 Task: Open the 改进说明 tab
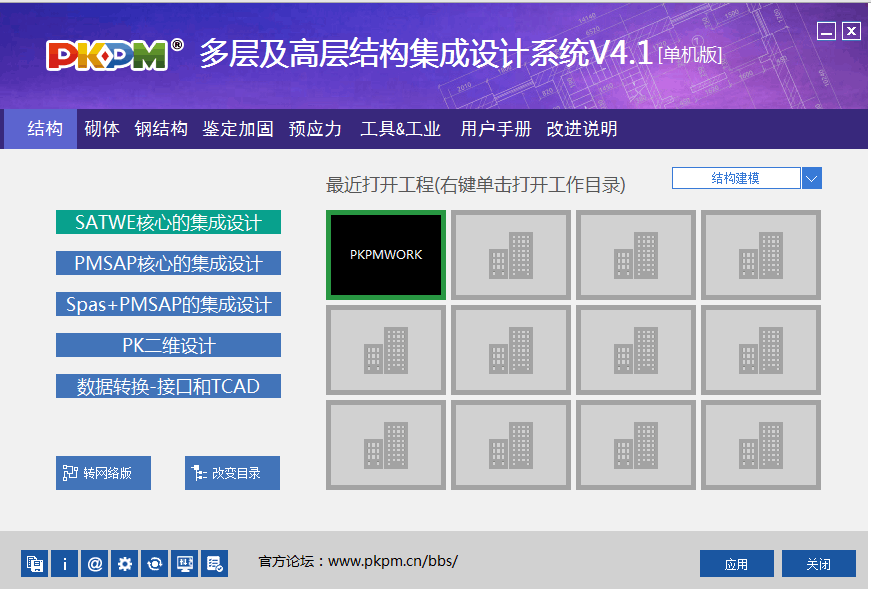click(x=582, y=129)
